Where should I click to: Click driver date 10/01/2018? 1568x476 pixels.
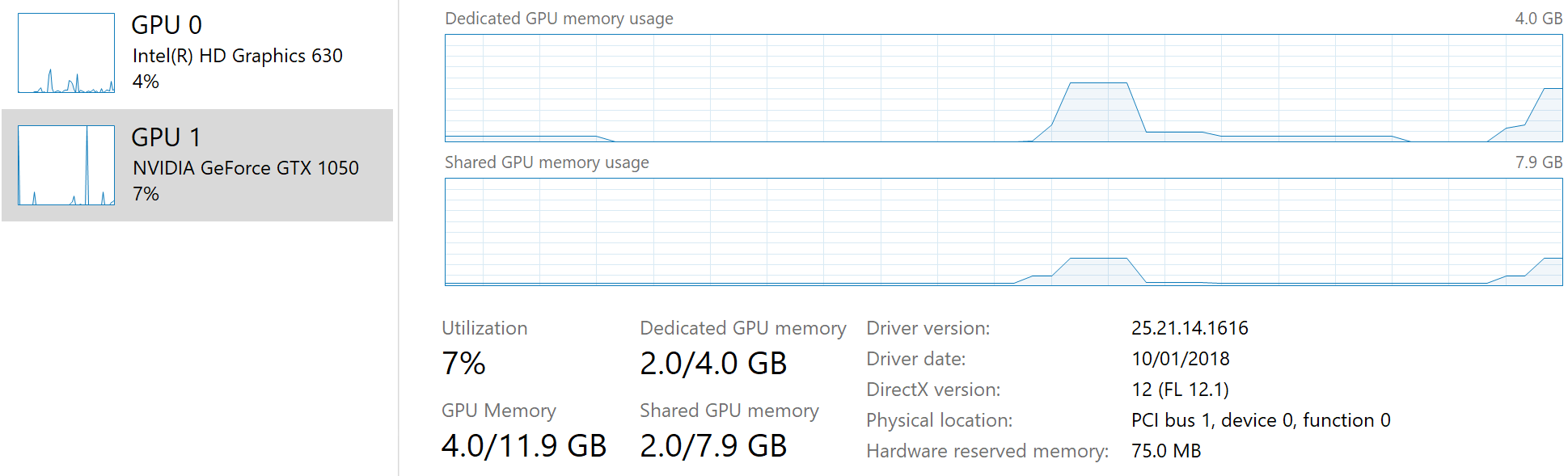click(x=1181, y=359)
